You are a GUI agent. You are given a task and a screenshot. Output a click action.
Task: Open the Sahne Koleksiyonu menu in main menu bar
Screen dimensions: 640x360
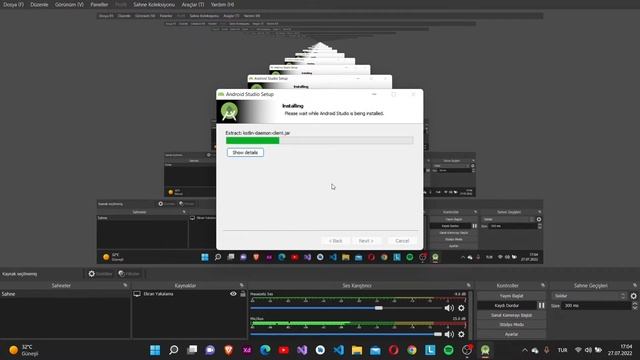click(154, 4)
